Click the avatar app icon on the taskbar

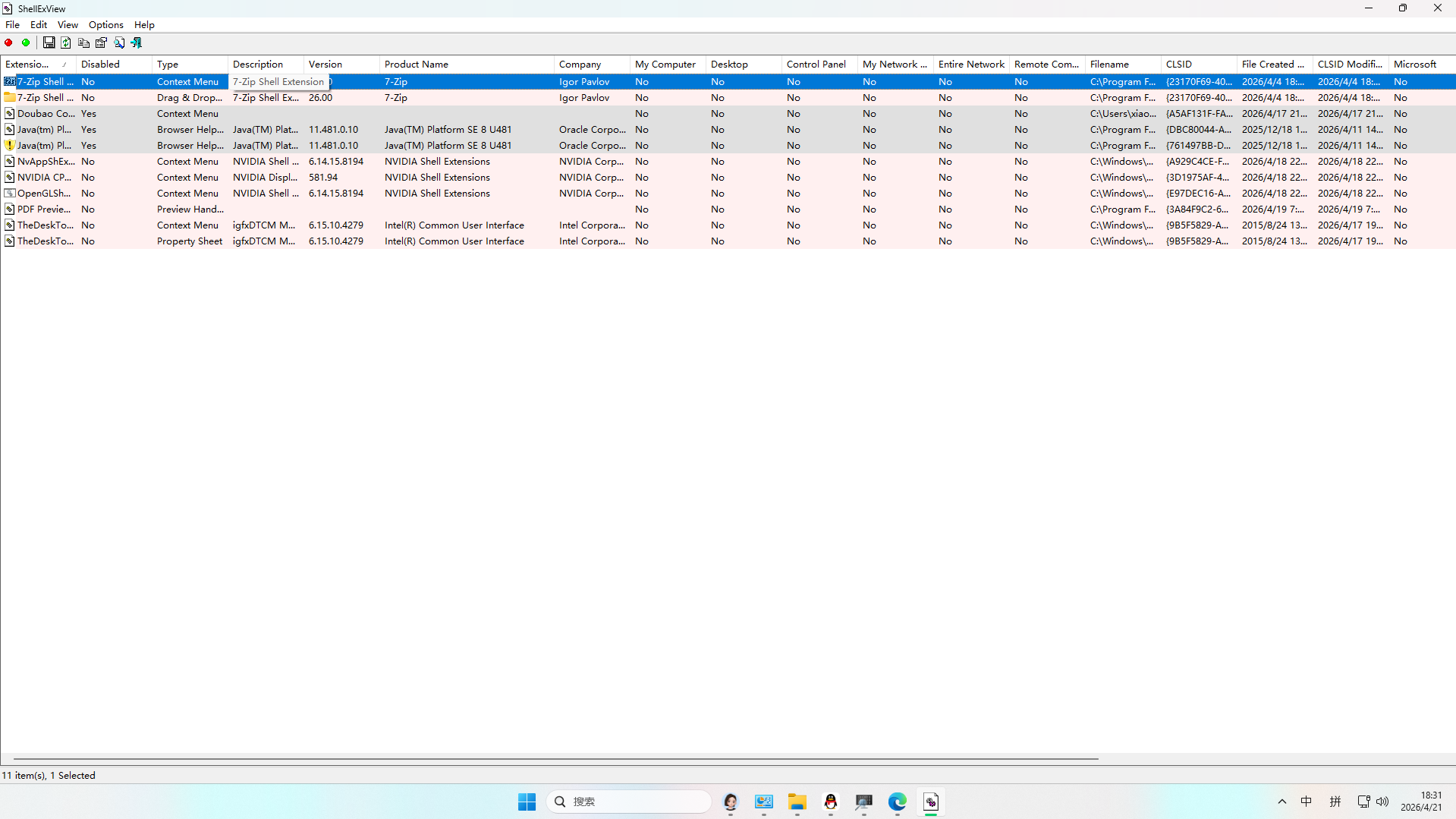click(731, 802)
